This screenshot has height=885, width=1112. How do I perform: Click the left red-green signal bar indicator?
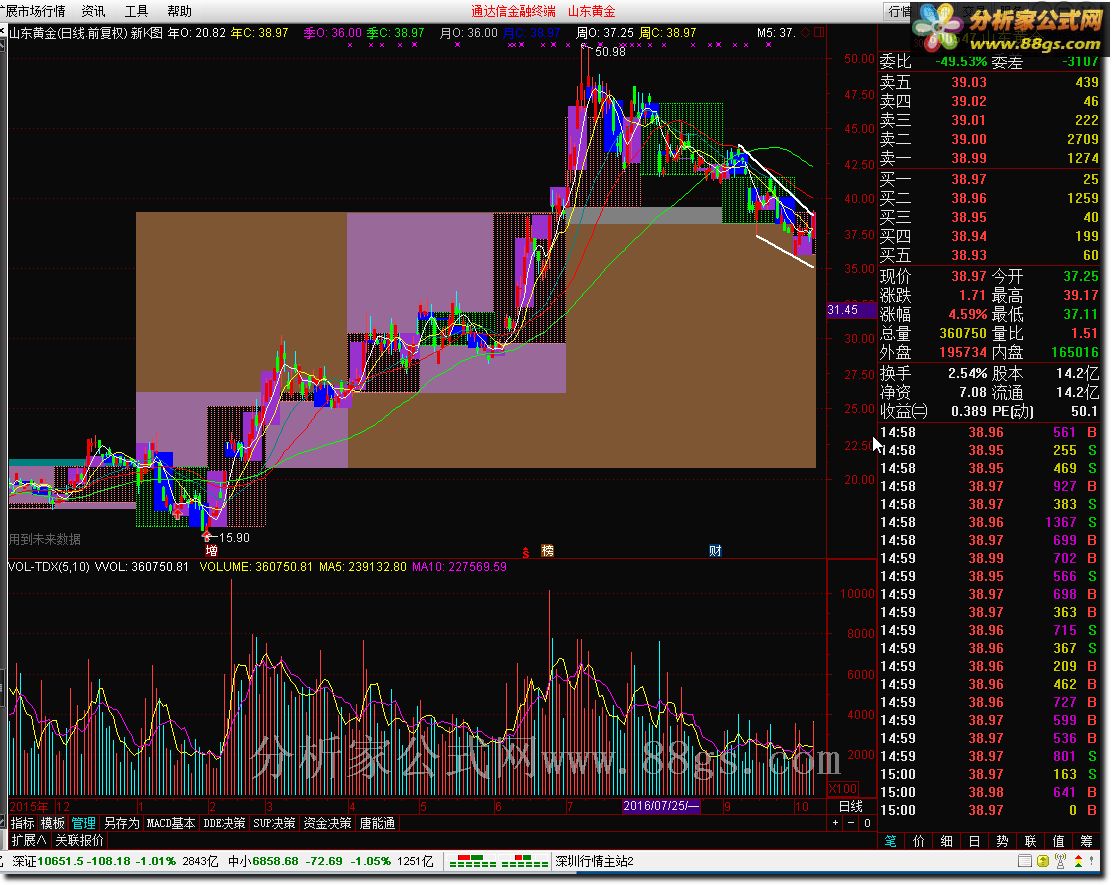(473, 862)
